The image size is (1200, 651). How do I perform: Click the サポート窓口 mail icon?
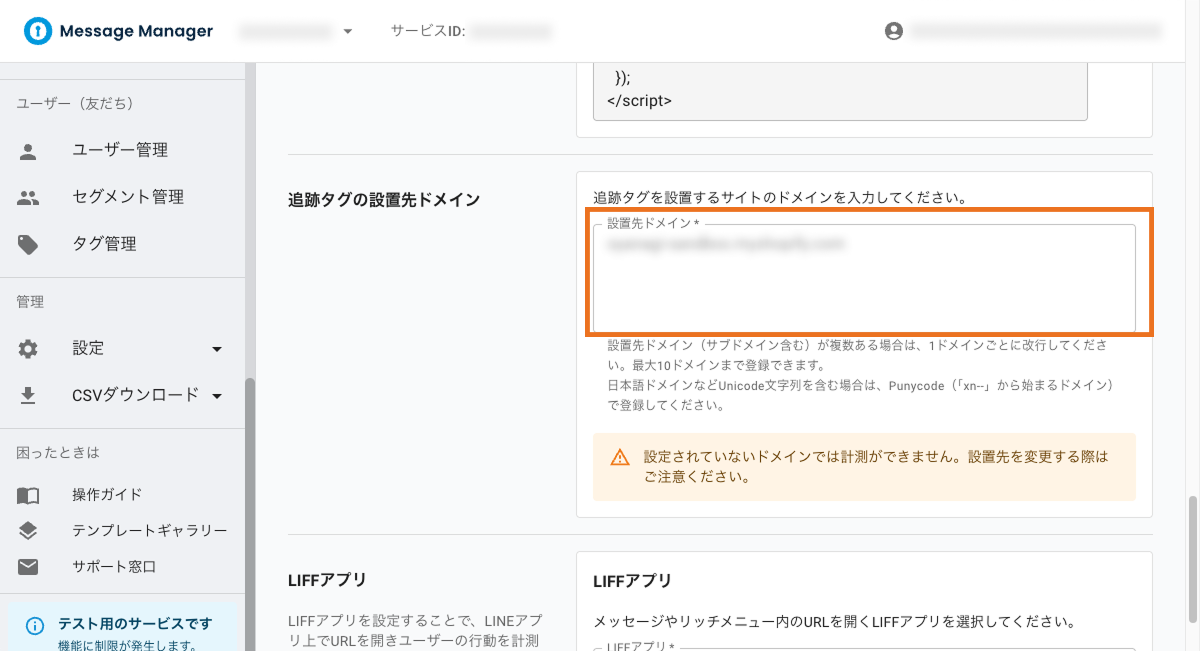click(x=28, y=567)
